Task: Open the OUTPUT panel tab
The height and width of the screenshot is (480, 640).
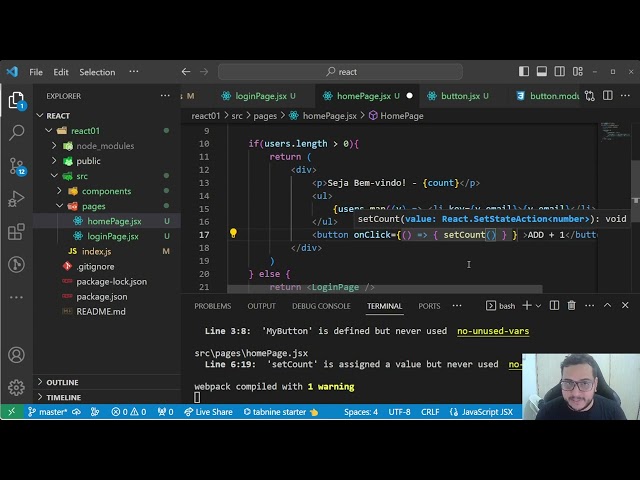Action: pyautogui.click(x=262, y=306)
